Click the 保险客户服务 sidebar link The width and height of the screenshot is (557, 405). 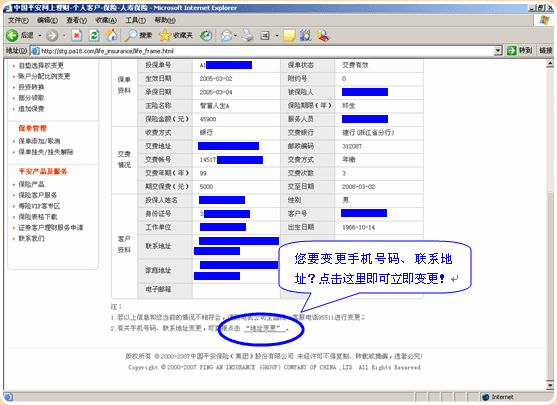pyautogui.click(x=38, y=195)
